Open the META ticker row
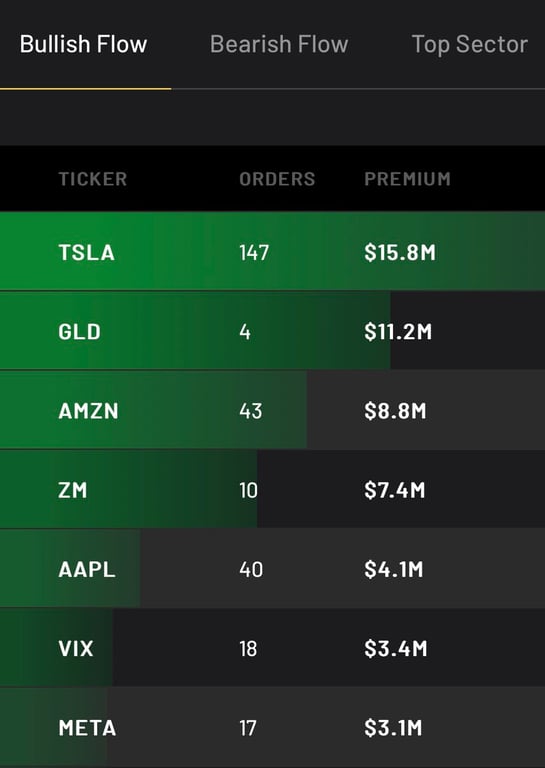Screen dimensions: 545x768 272,727
